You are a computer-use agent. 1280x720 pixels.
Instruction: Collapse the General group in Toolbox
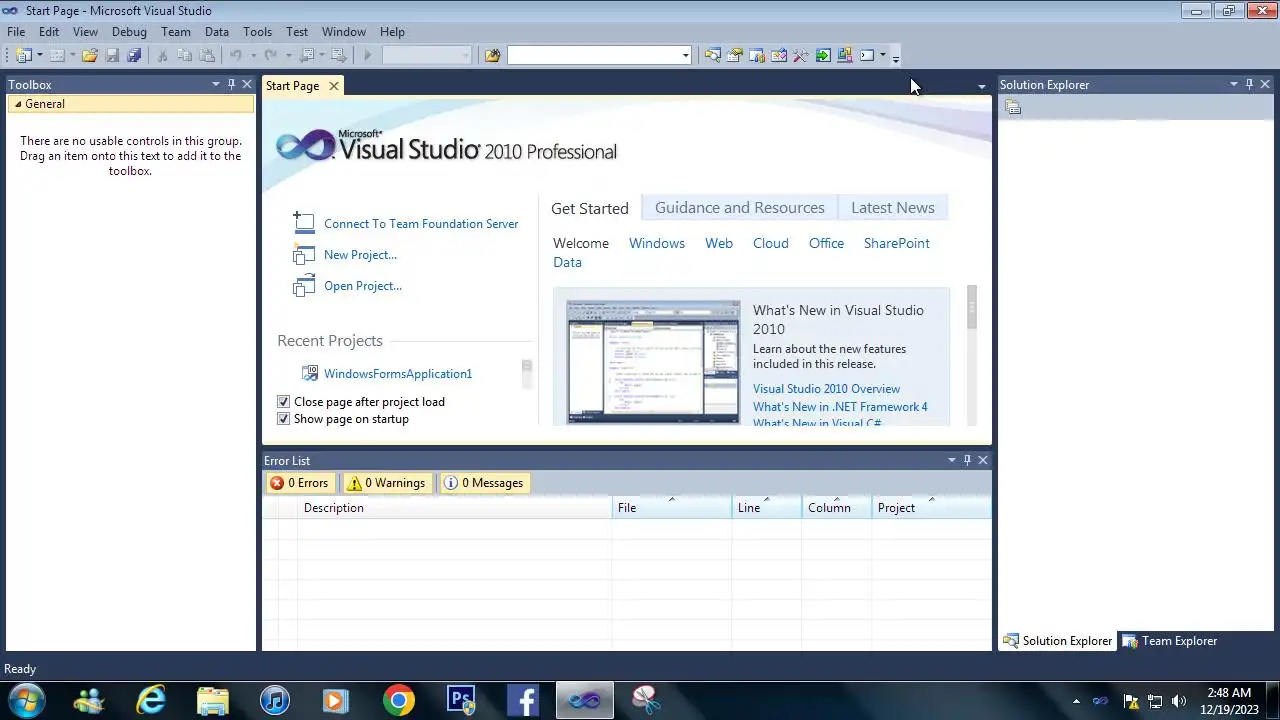pyautogui.click(x=17, y=104)
